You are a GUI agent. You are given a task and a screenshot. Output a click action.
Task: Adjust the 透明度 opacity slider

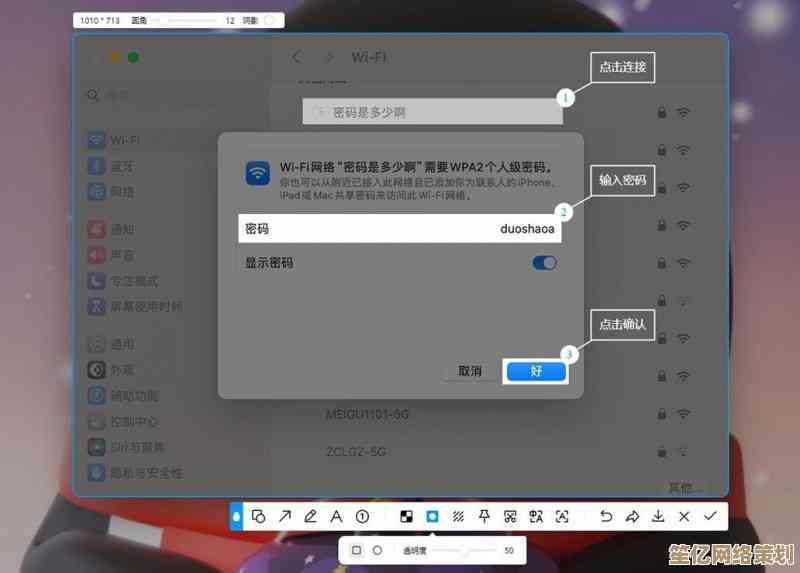[x=464, y=550]
